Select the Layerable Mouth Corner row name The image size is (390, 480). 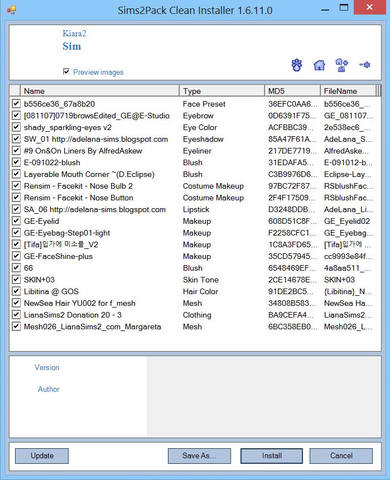89,174
